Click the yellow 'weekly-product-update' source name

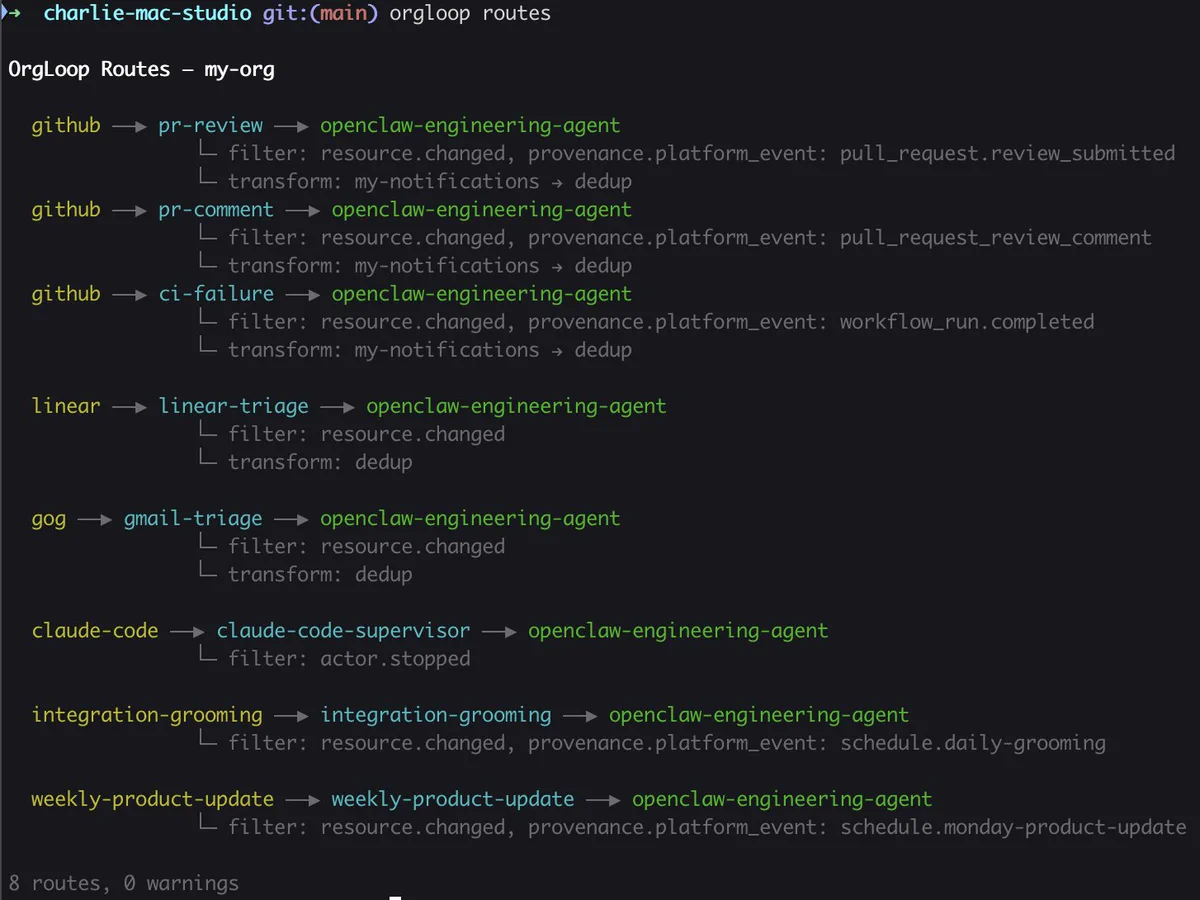[152, 799]
